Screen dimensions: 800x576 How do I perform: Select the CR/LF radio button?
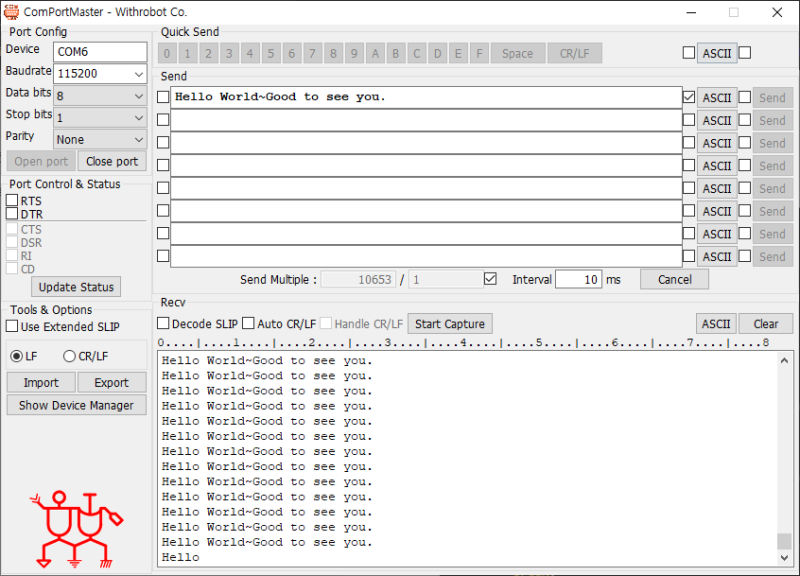click(69, 356)
